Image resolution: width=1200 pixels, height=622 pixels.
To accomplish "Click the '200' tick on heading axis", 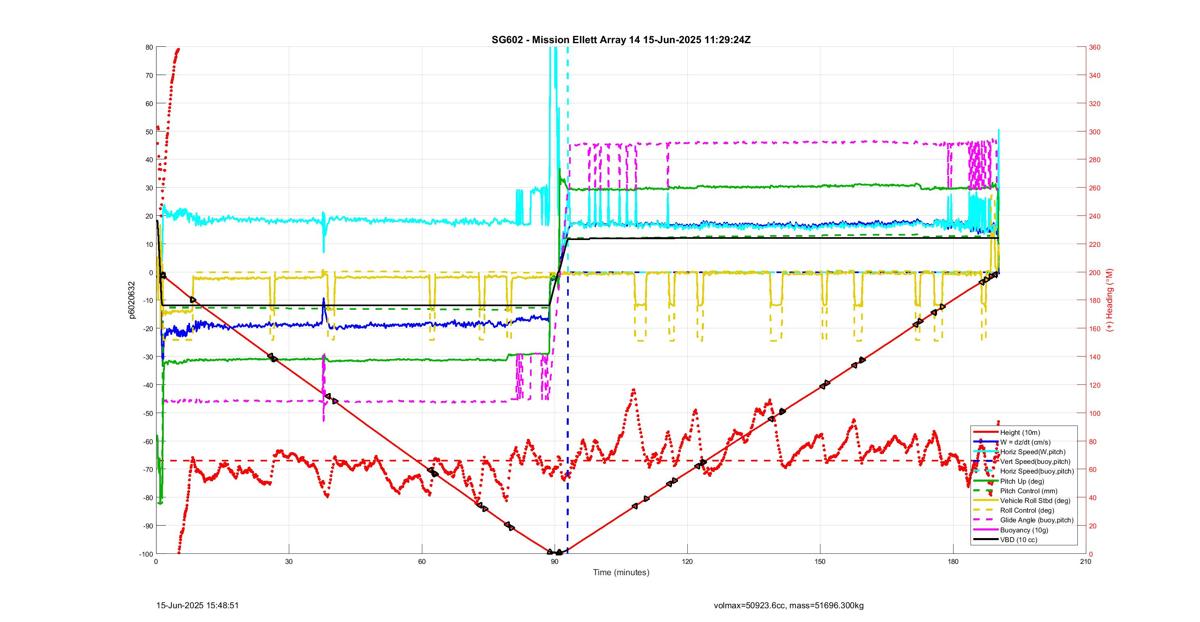I will [x=1096, y=273].
